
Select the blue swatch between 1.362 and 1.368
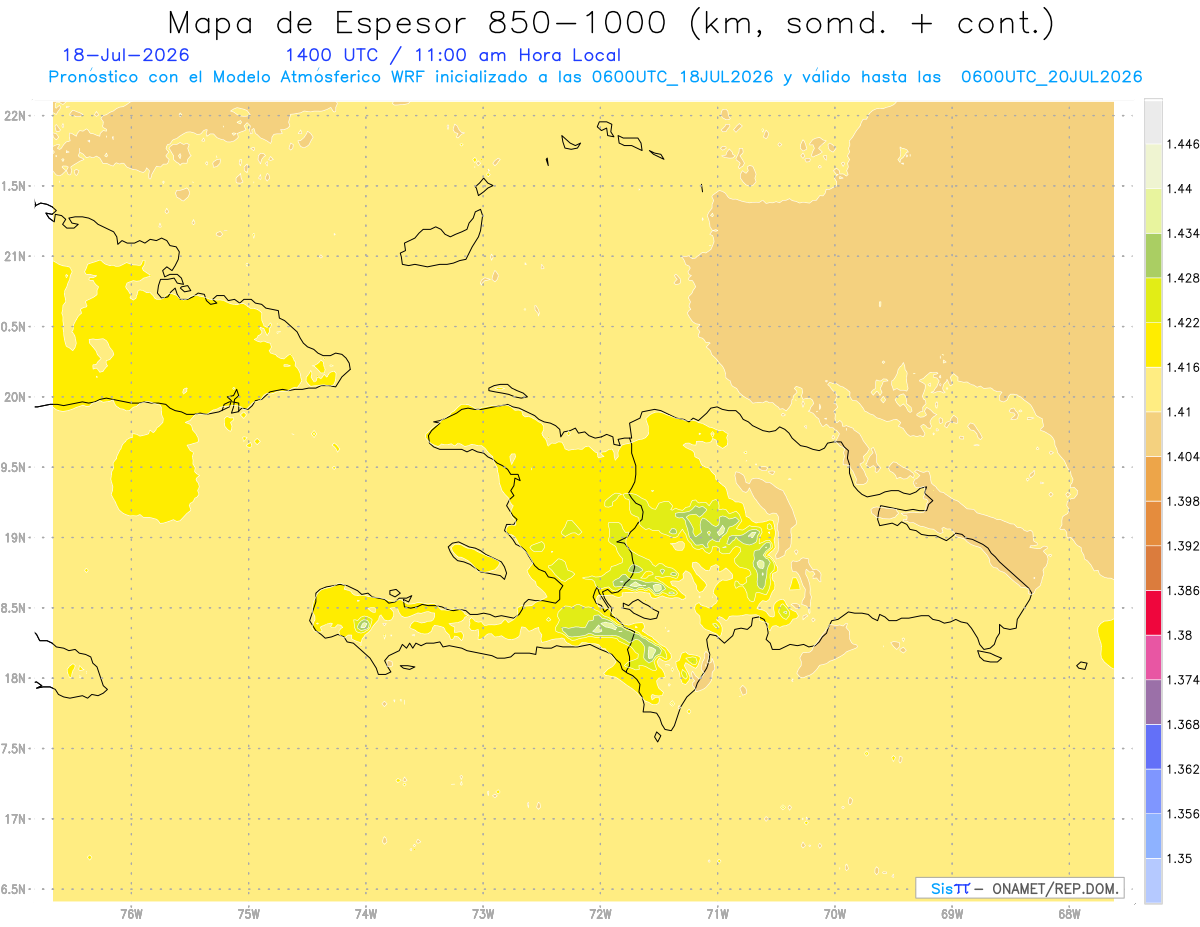coord(1153,747)
